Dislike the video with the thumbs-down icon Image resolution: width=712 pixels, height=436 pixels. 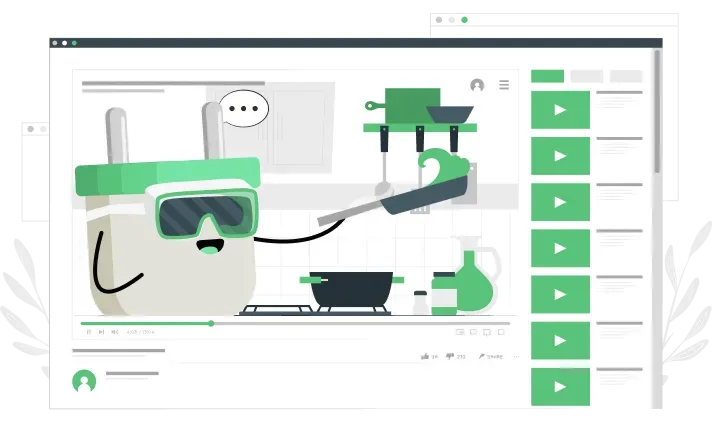tap(450, 357)
